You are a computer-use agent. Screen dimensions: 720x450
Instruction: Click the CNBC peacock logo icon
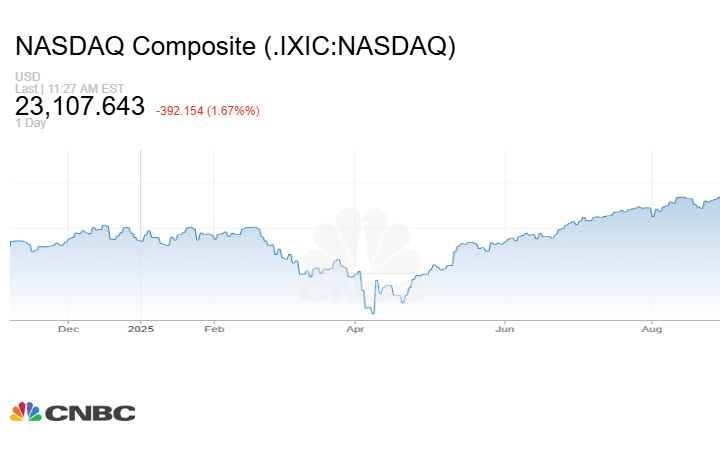25,412
